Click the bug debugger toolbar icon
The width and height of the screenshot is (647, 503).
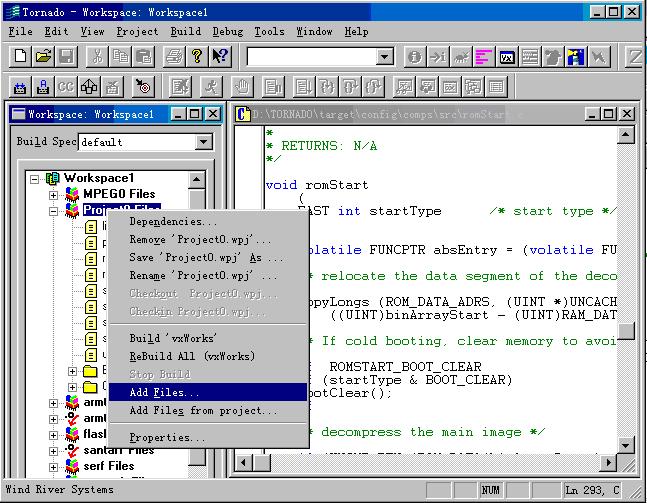coord(461,57)
